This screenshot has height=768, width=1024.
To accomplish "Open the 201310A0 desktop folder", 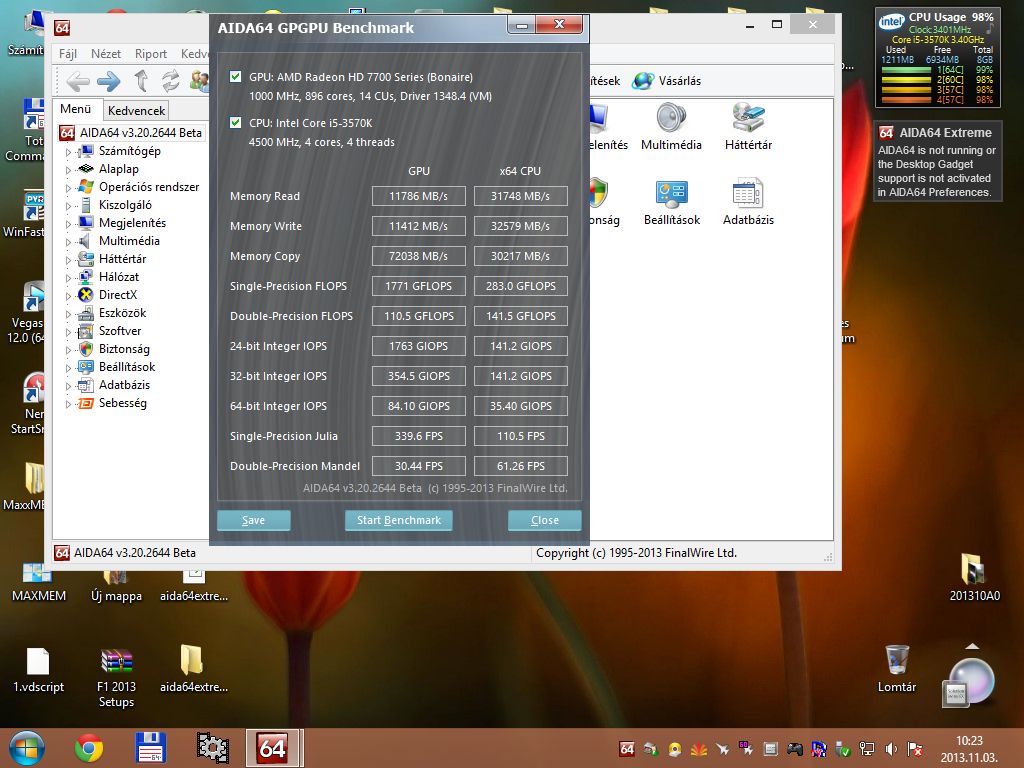I will click(974, 577).
